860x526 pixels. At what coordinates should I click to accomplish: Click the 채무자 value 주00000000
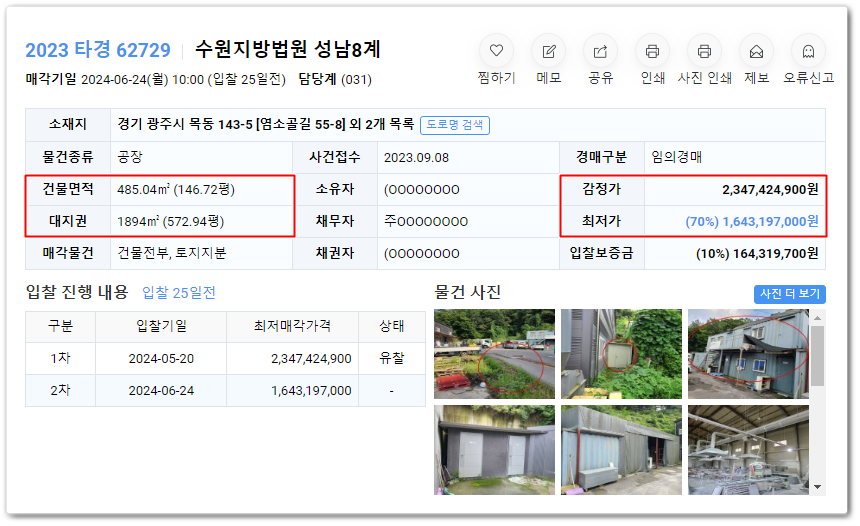tap(426, 222)
